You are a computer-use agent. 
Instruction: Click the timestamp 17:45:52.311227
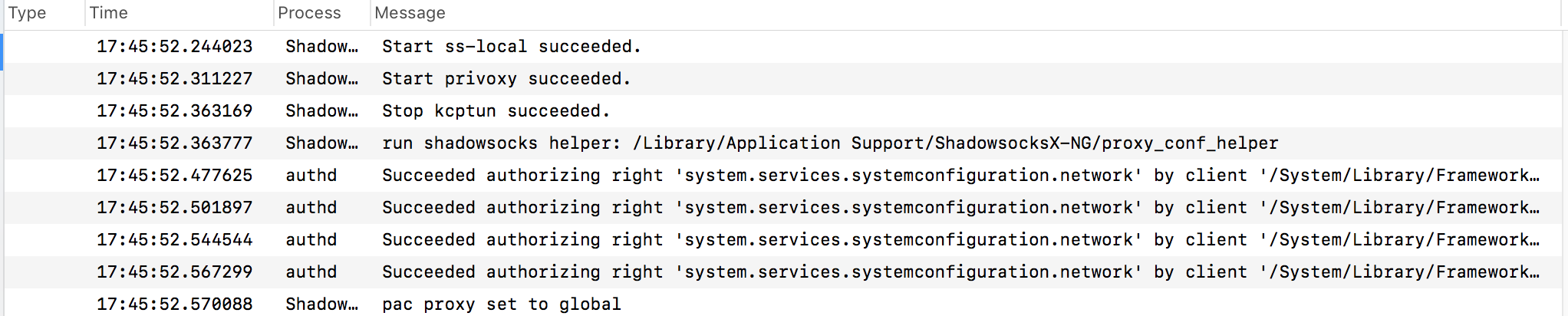tap(174, 79)
